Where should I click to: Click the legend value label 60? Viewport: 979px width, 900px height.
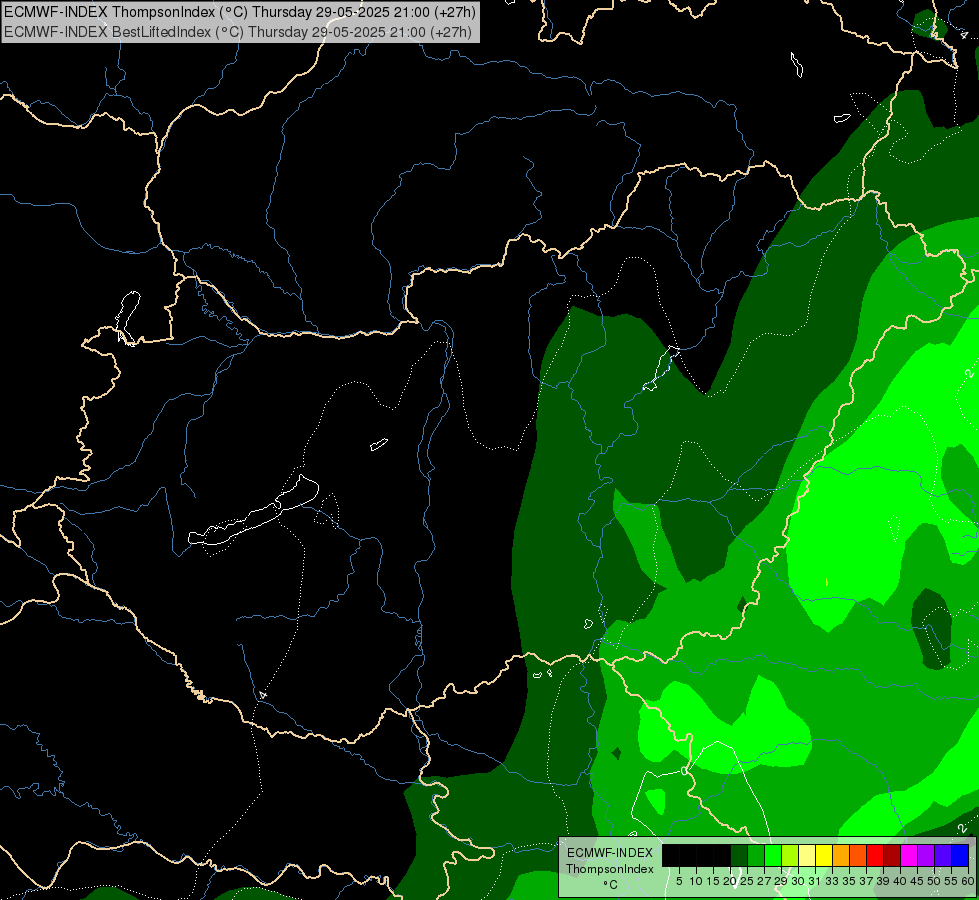pos(968,881)
